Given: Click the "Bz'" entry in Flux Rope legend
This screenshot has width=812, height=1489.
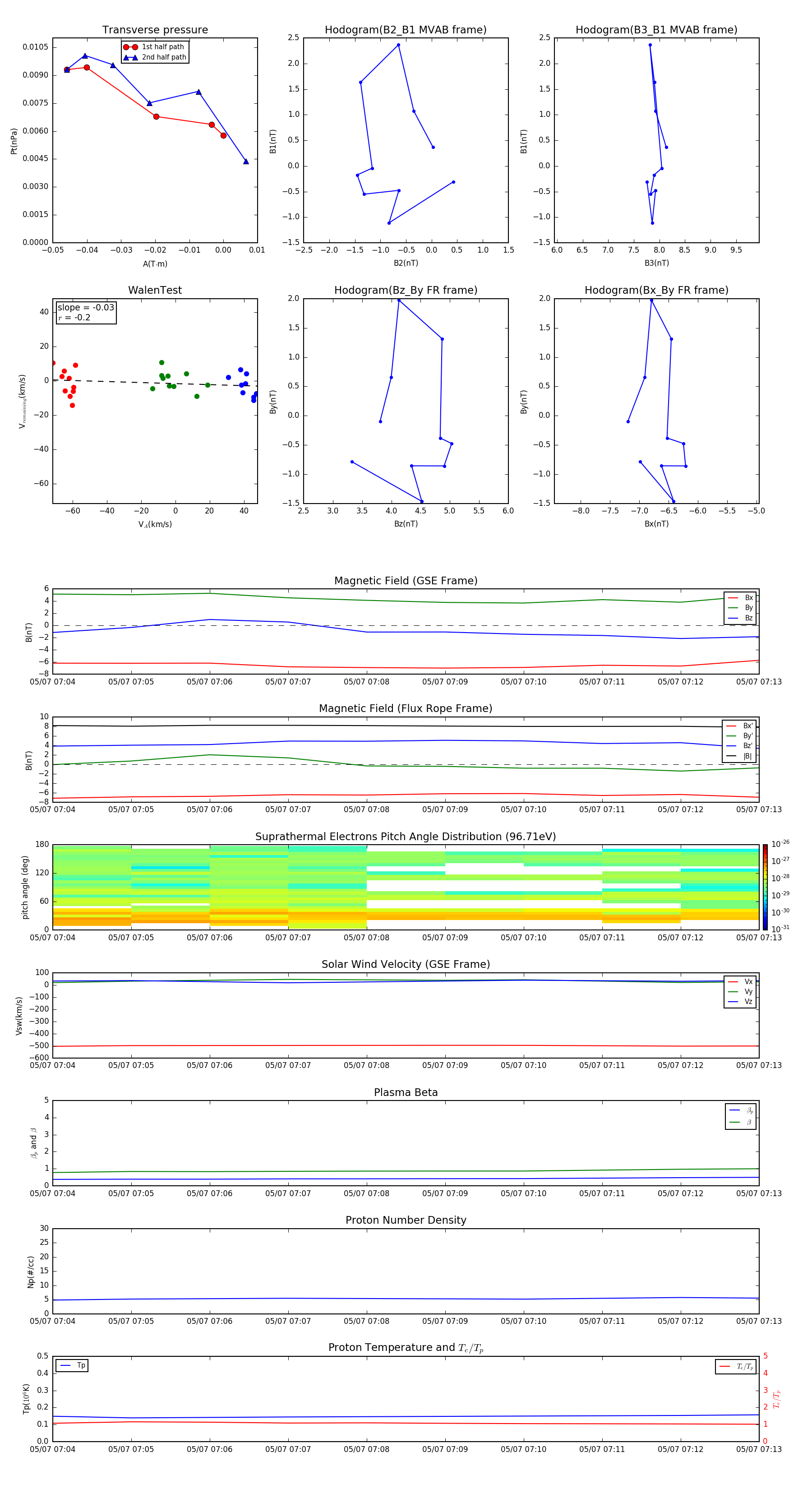Looking at the screenshot, I should point(739,746).
